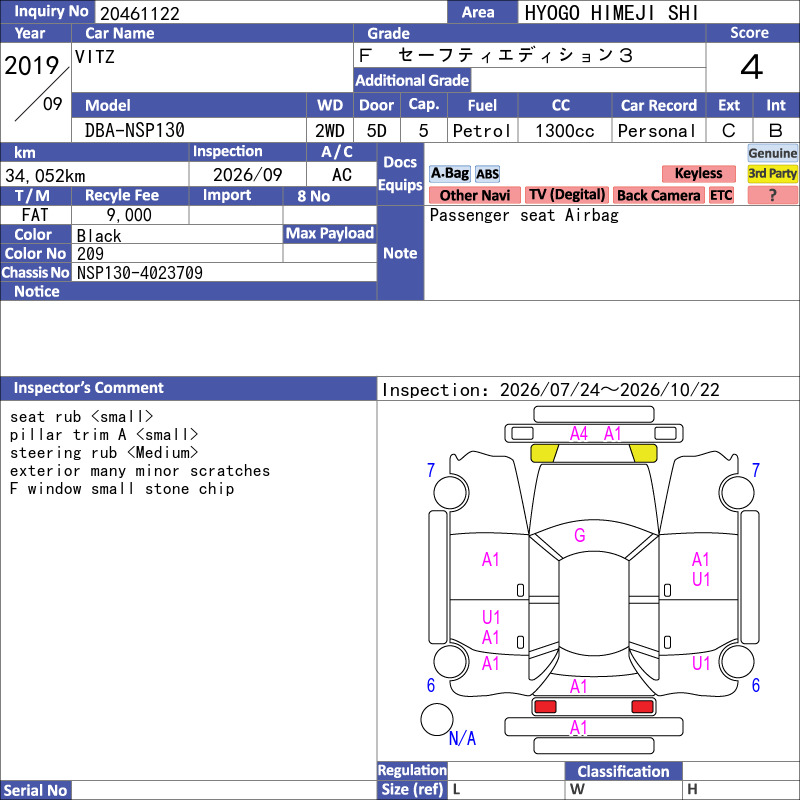
Task: Click the Genuine badge
Action: click(x=772, y=153)
